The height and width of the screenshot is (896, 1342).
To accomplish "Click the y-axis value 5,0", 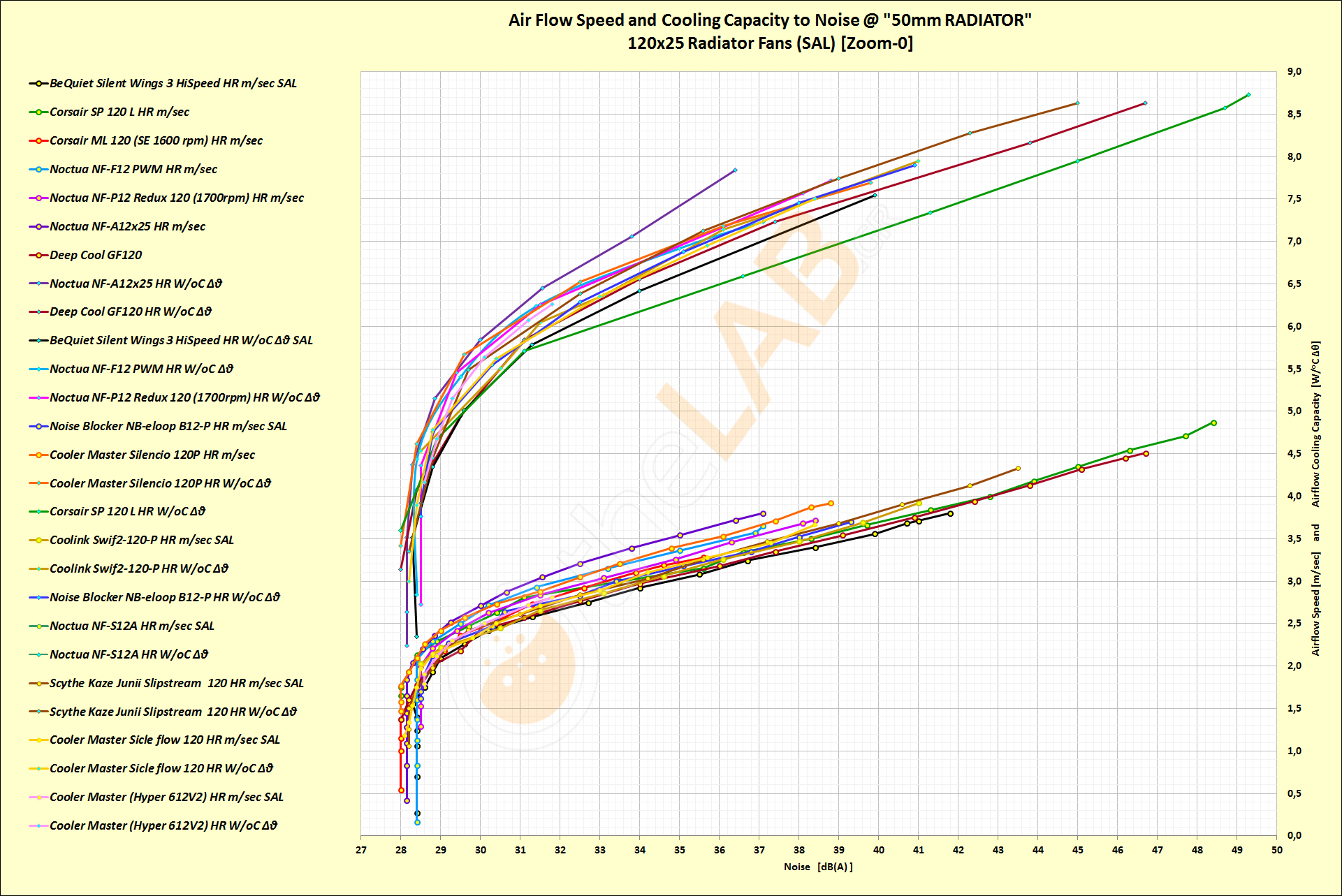I will click(x=1294, y=411).
